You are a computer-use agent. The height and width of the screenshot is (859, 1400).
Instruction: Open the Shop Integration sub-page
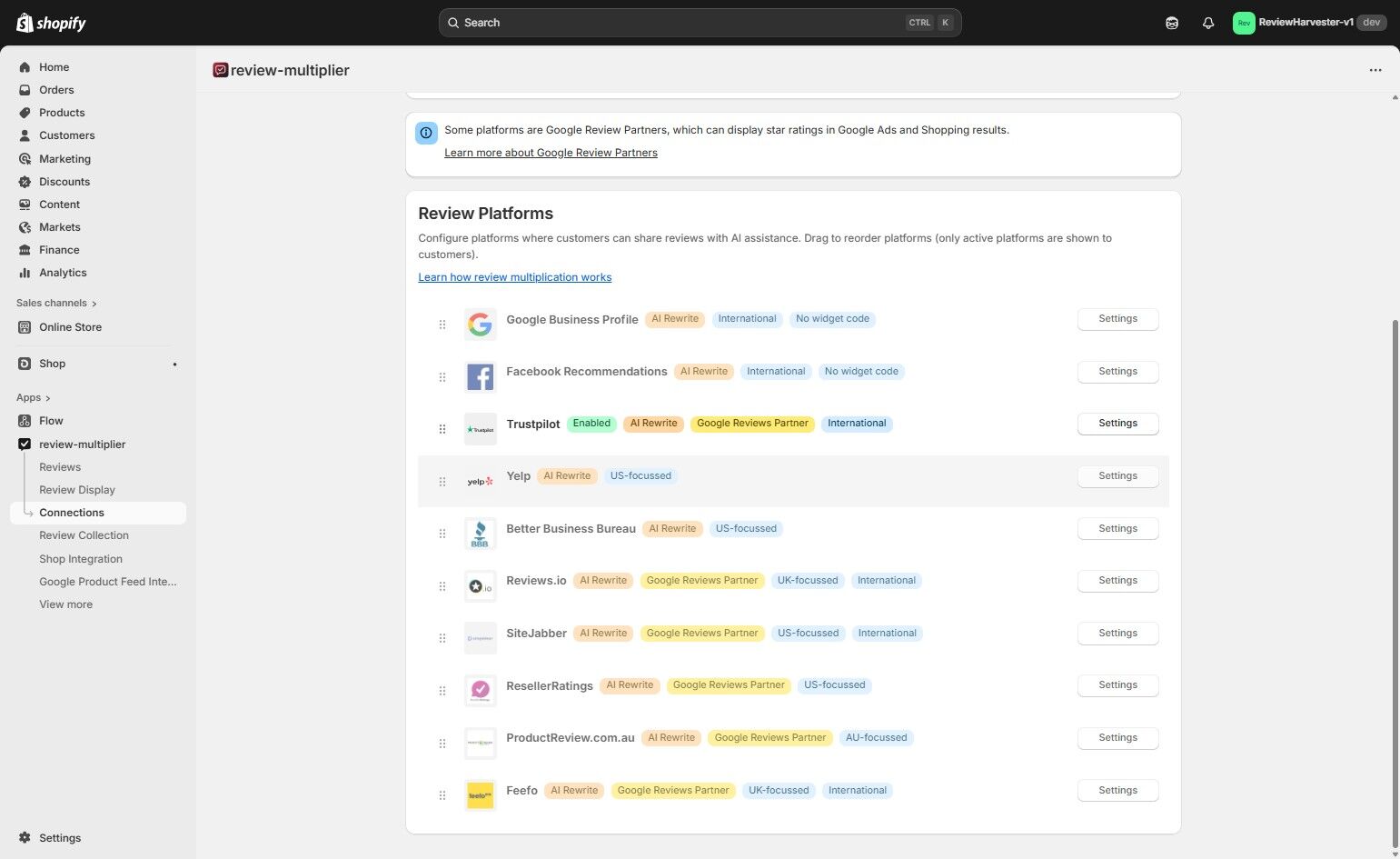pyautogui.click(x=81, y=559)
